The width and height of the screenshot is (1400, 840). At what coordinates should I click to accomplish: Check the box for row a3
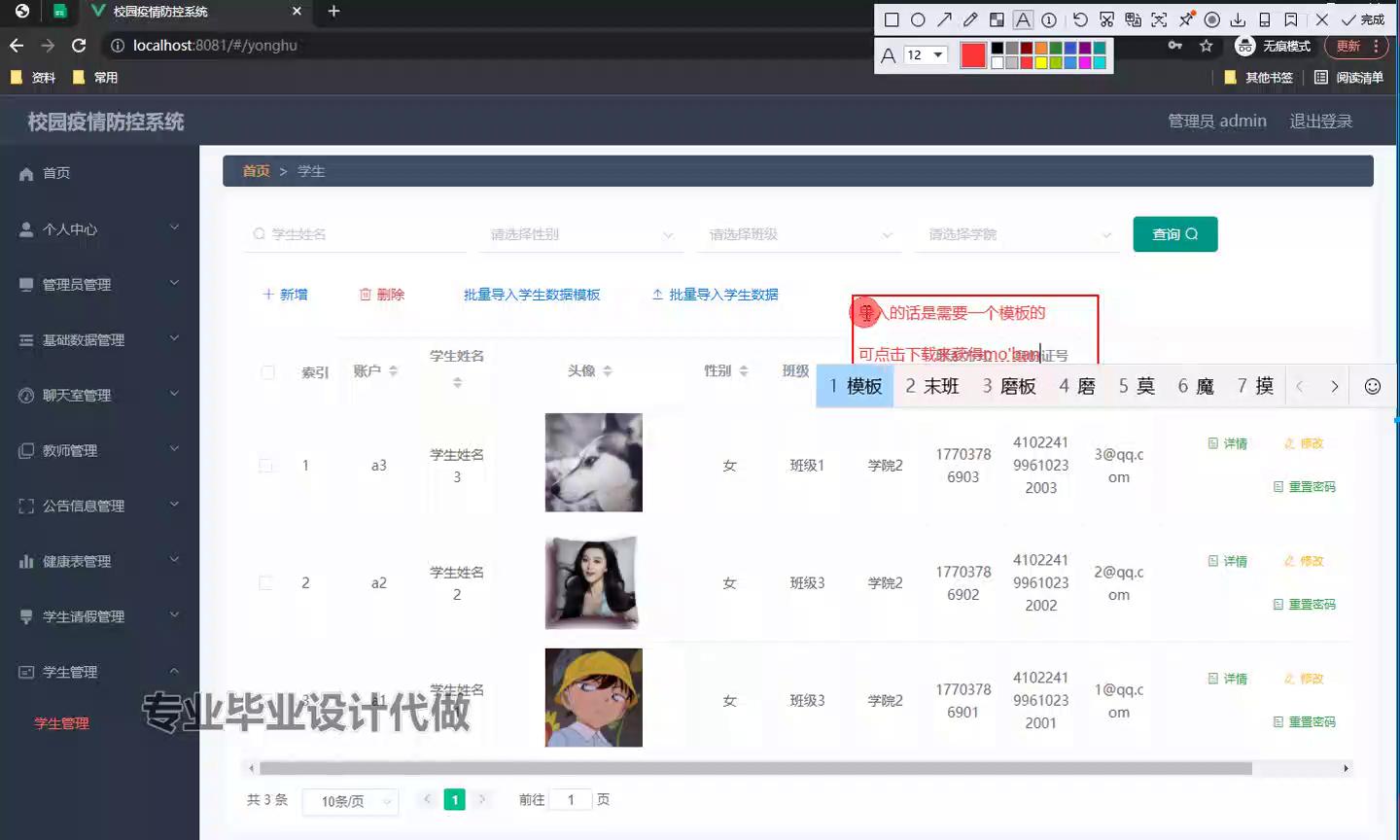[265, 466]
